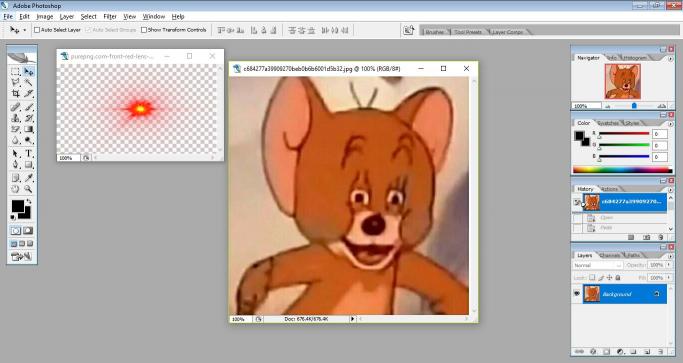Swap foreground and background colors
Screen dimensions: 683x363
coord(29,201)
